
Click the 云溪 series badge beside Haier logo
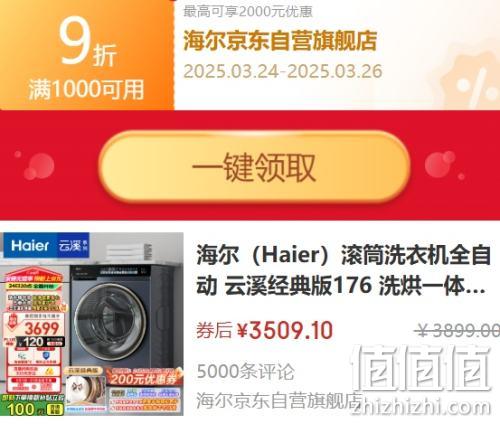(x=73, y=246)
